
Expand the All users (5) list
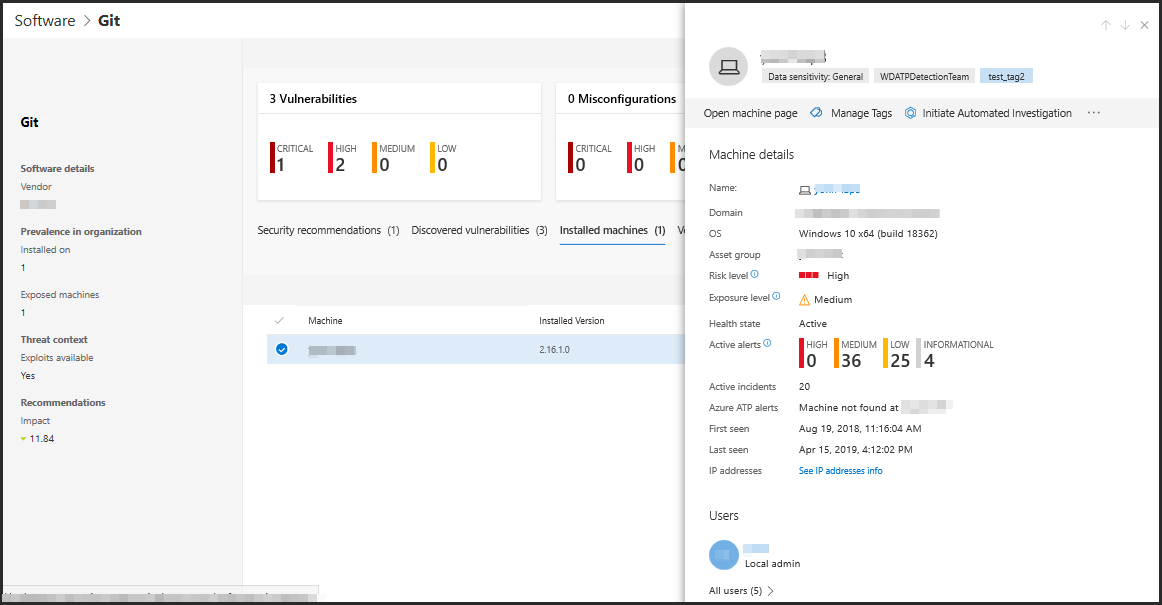741,591
